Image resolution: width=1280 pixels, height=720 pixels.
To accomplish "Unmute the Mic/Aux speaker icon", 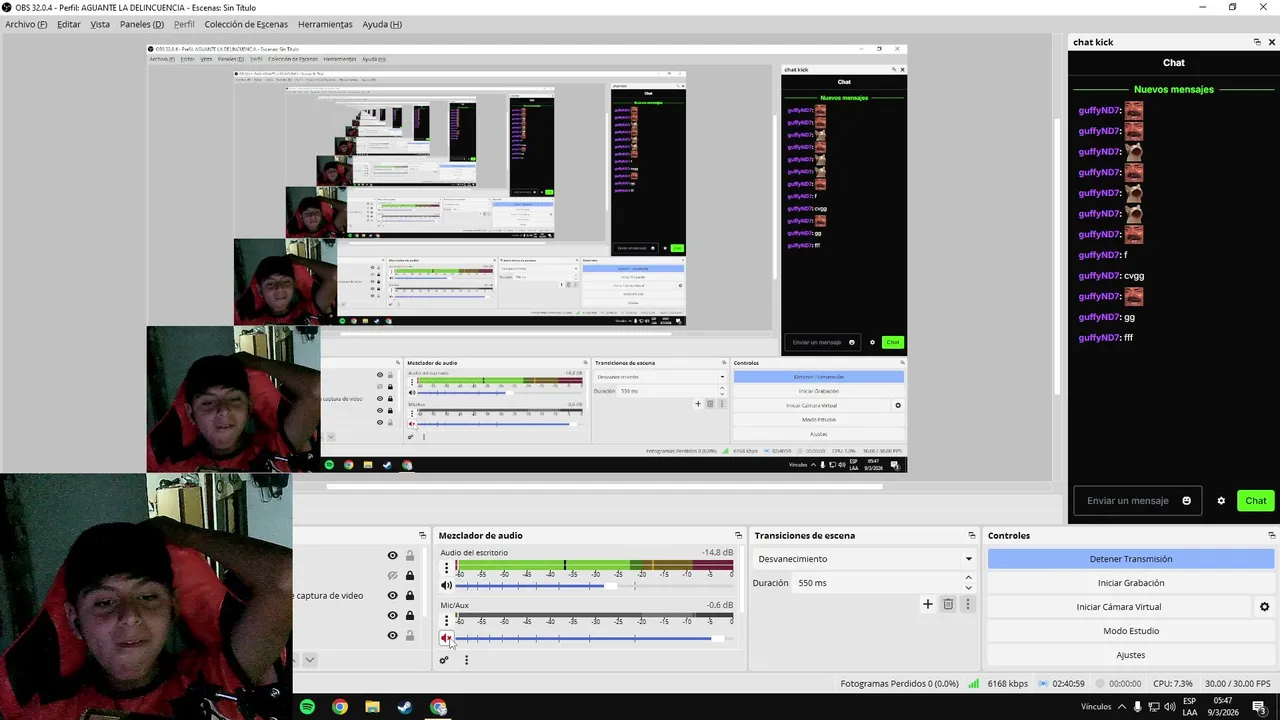I will [446, 637].
